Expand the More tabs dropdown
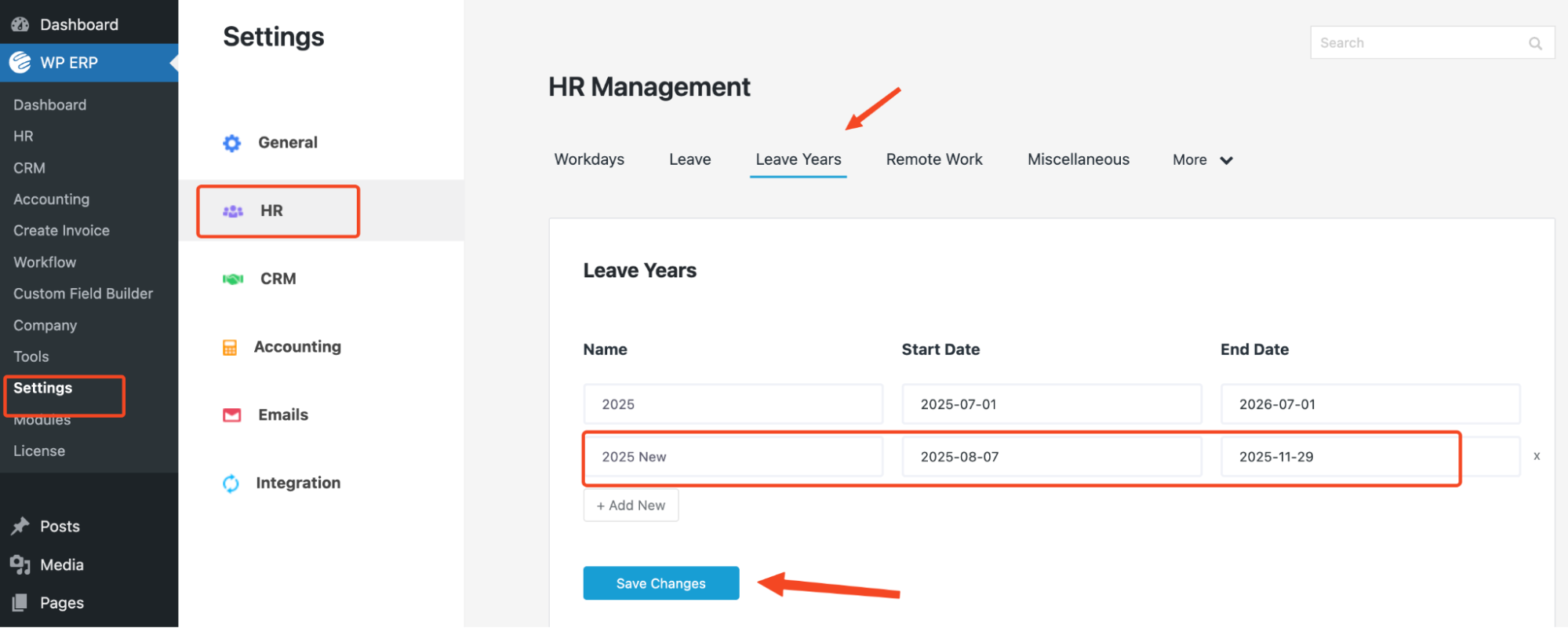The height and width of the screenshot is (628, 1568). coord(1202,160)
